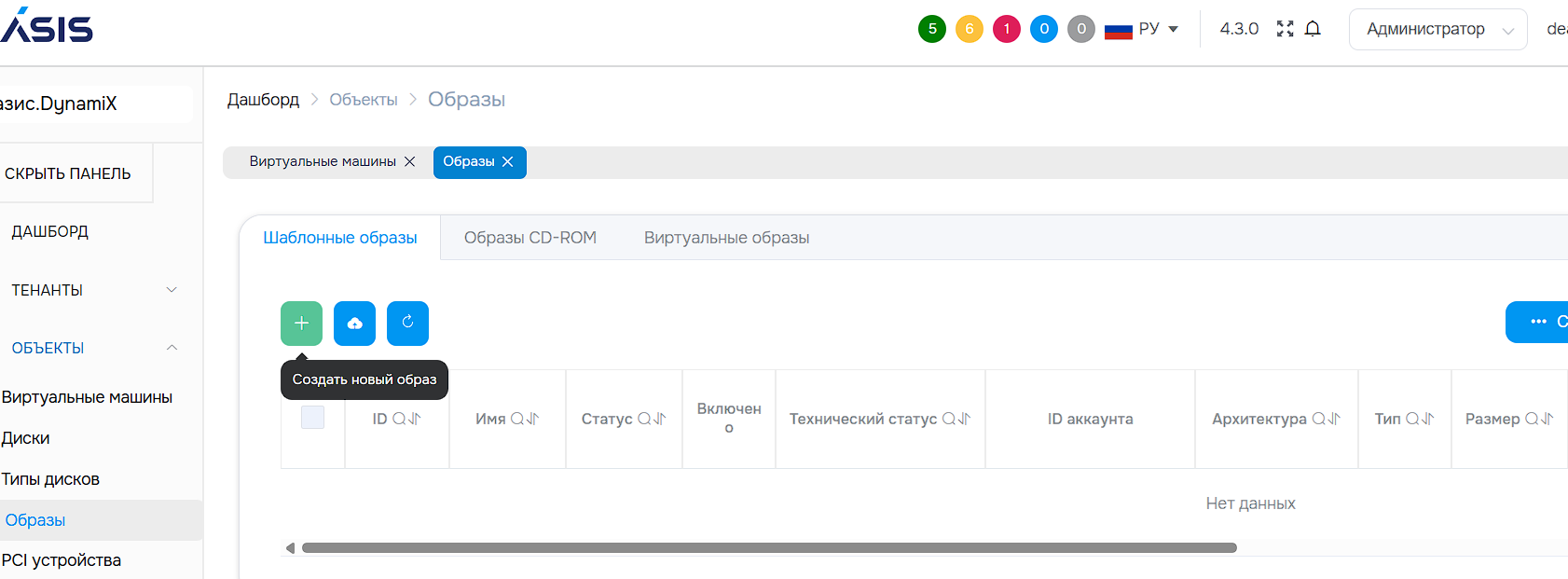Screen dimensions: 1568x579
Task: Click the horizontal table scrollbar
Action: click(x=768, y=548)
